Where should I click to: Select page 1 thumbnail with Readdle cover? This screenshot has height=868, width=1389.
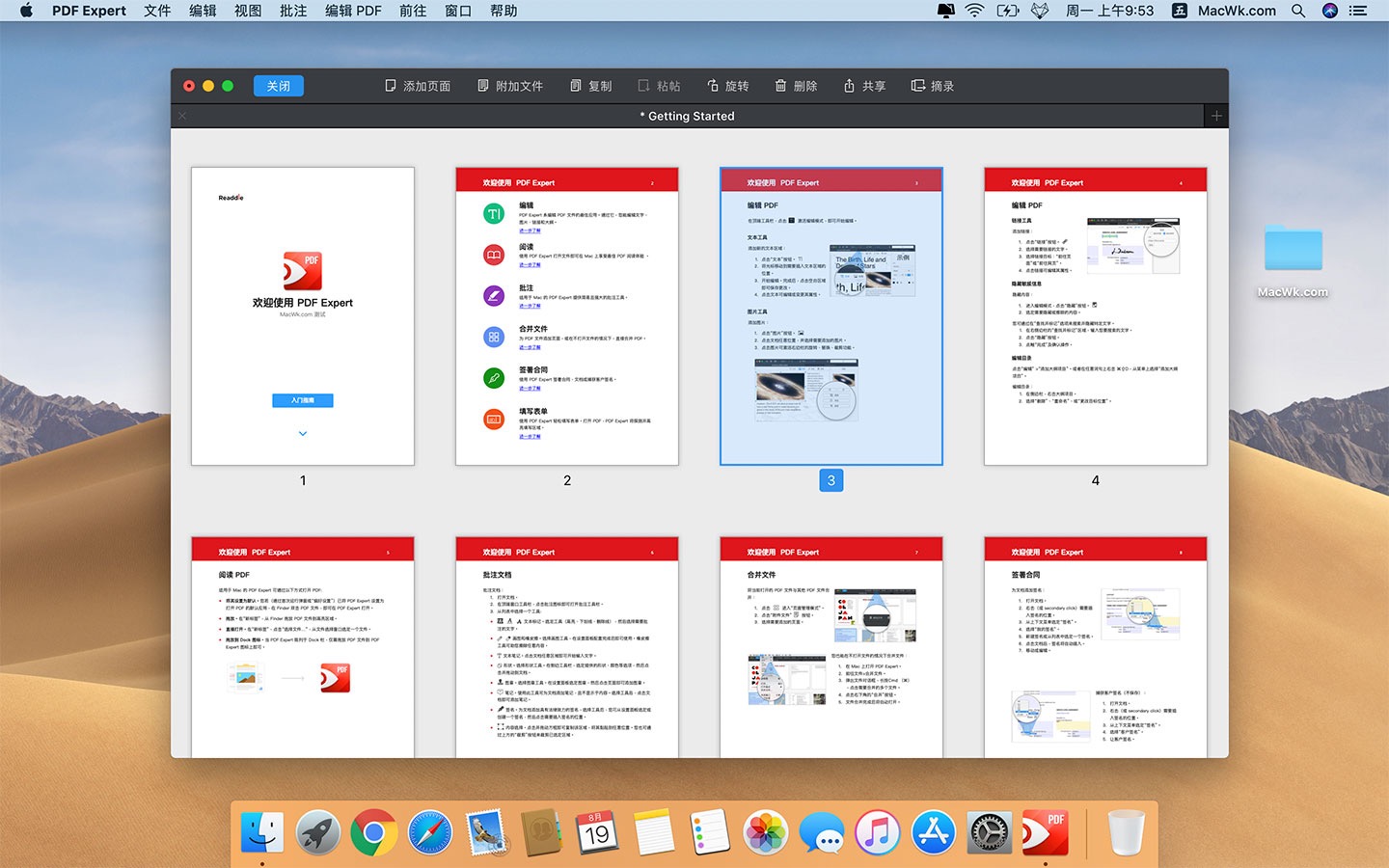click(x=303, y=316)
